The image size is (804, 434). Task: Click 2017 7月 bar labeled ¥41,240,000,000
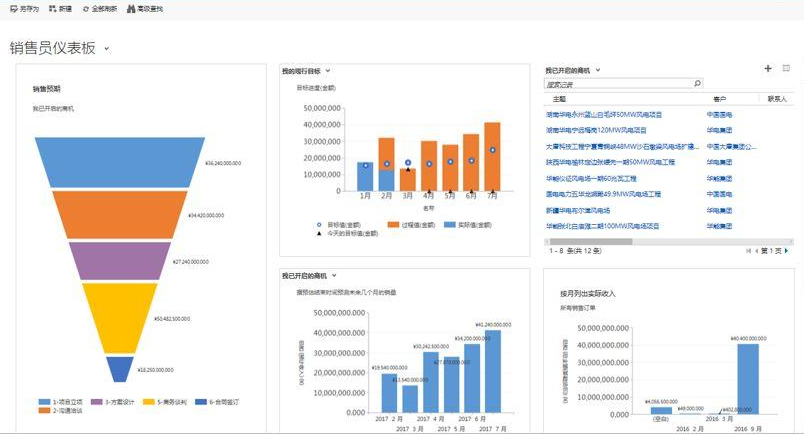point(493,371)
